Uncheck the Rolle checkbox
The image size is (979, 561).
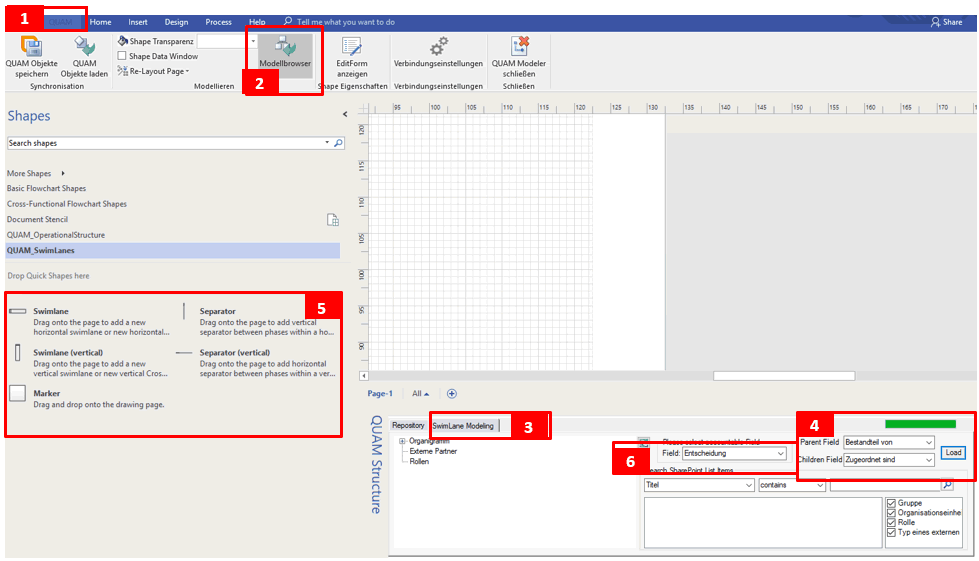click(x=891, y=522)
